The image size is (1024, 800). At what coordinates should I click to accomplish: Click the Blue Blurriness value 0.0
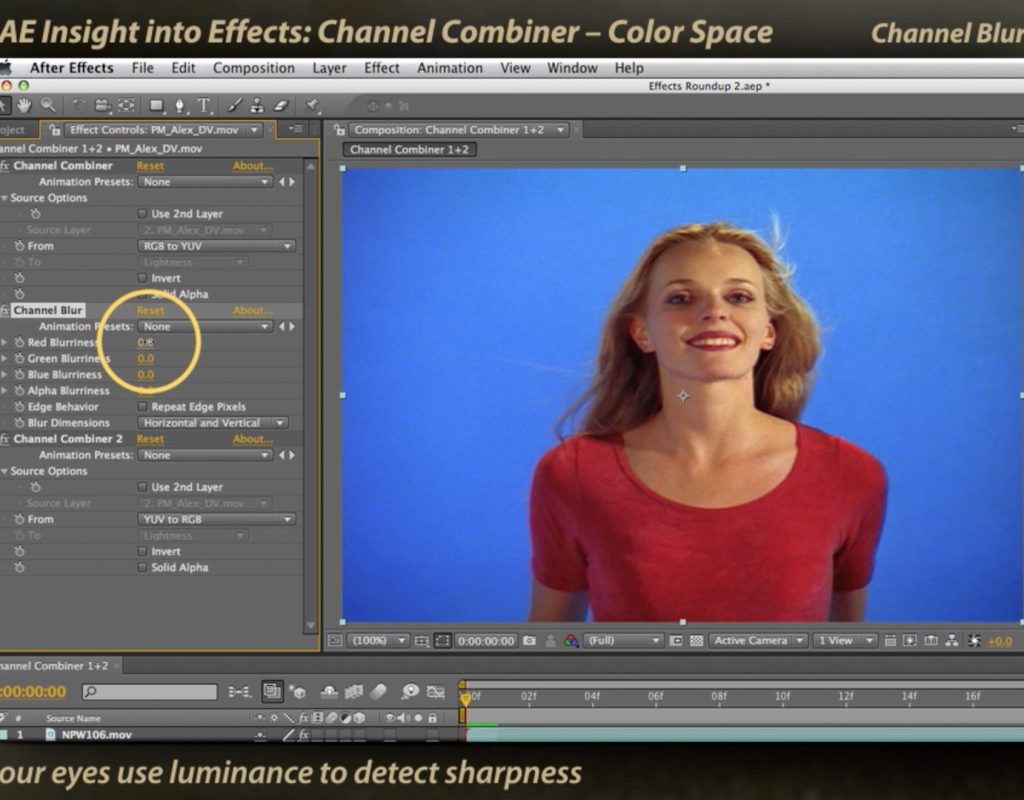(146, 374)
